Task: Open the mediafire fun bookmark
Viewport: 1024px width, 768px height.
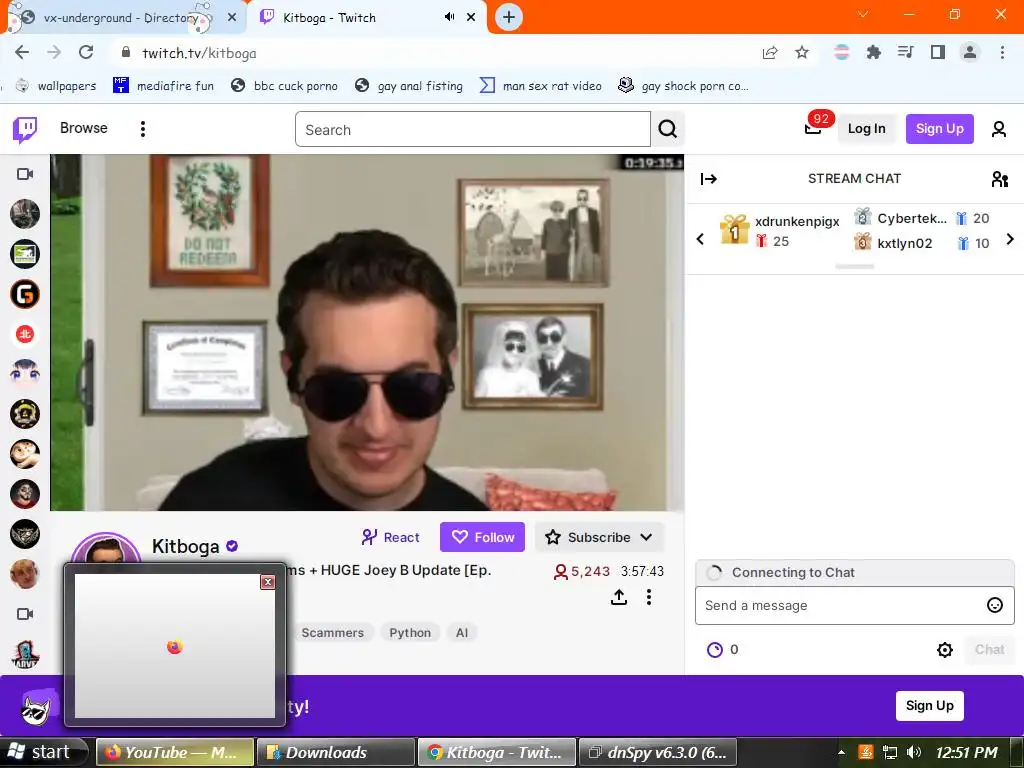Action: click(163, 86)
